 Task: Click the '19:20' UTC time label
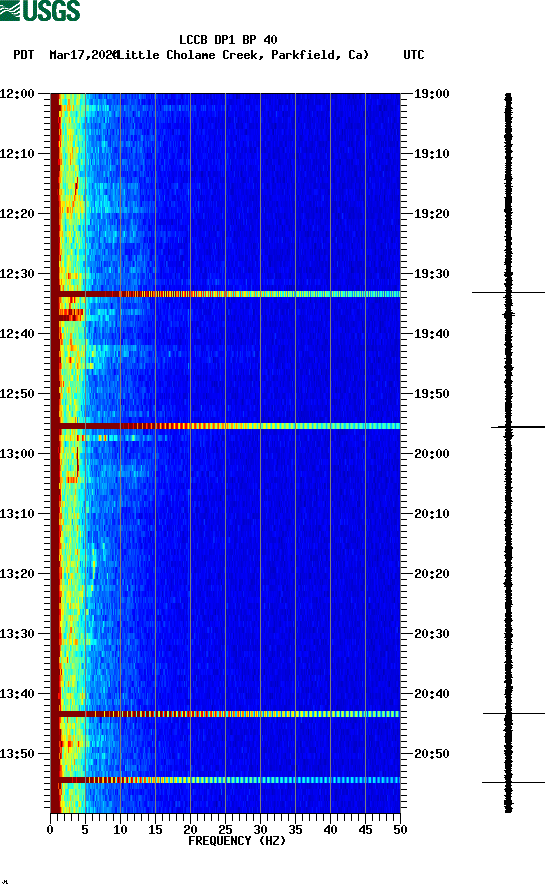click(x=431, y=214)
